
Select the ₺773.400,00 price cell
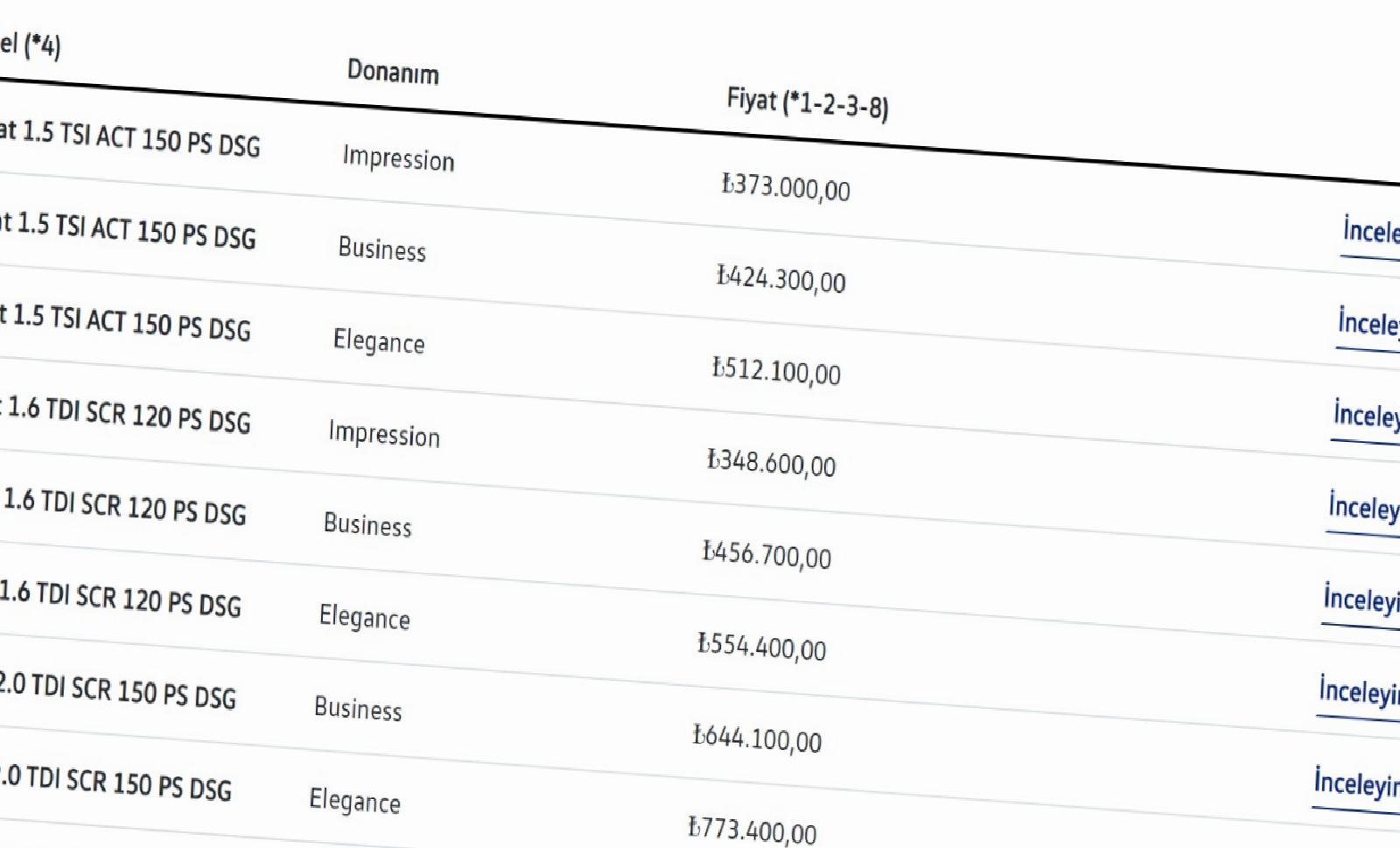coord(752,830)
